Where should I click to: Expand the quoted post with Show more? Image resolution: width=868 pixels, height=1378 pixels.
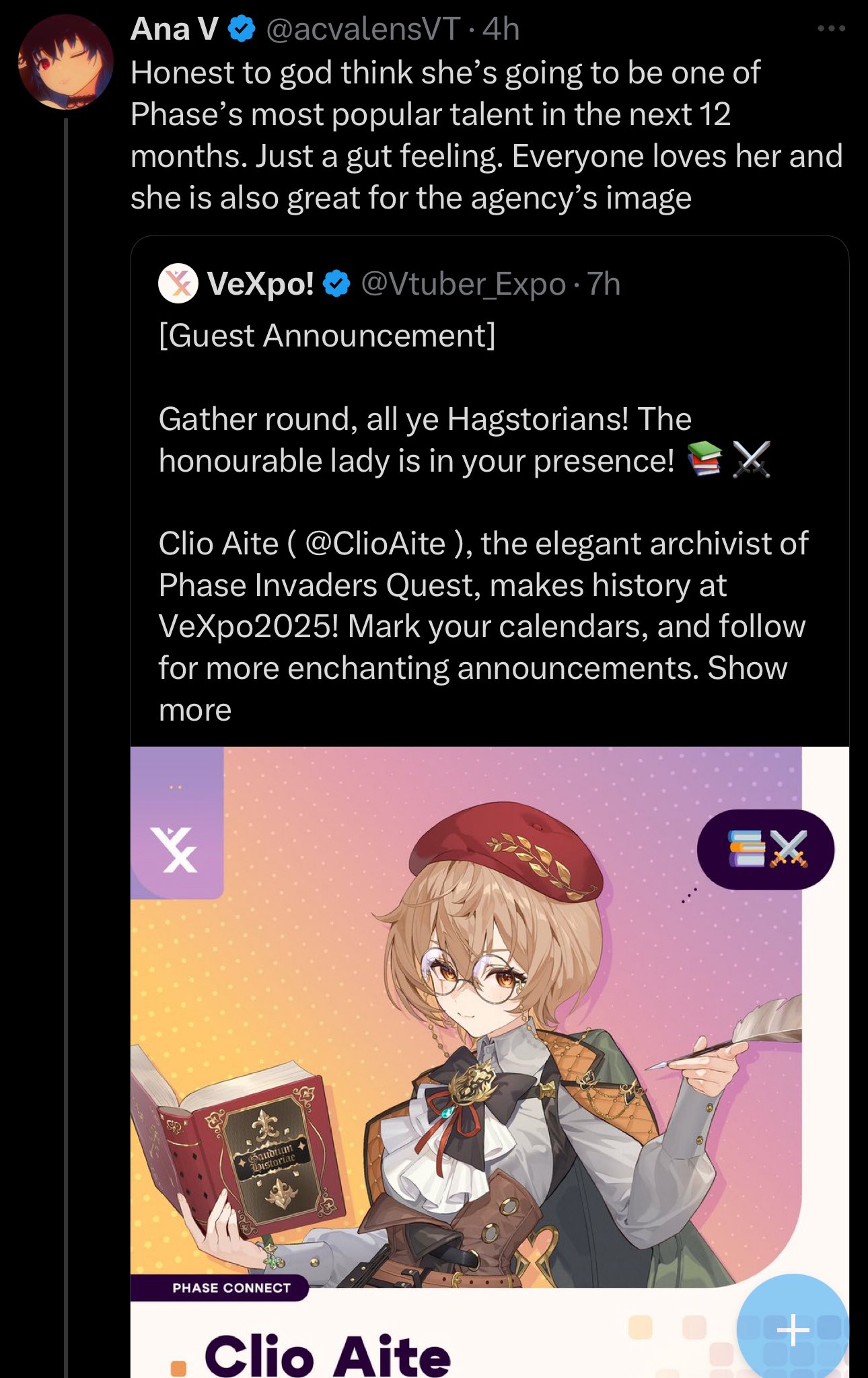[473, 689]
